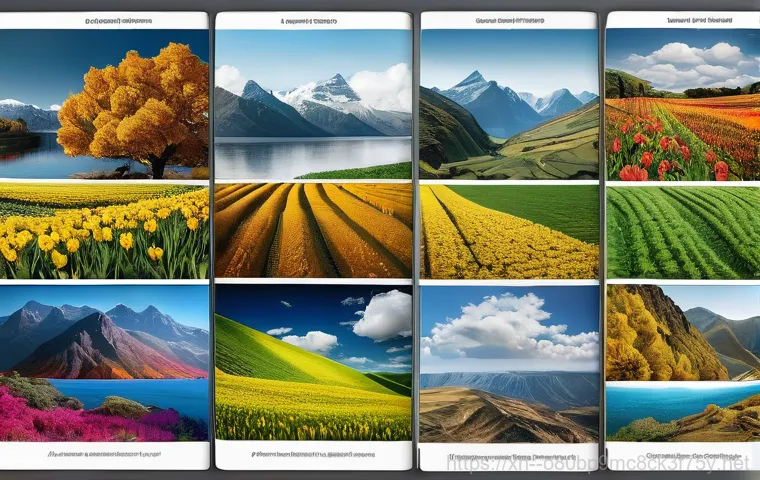Click the large clouds over brown plateau photo
This screenshot has width=760, height=480.
click(x=509, y=362)
